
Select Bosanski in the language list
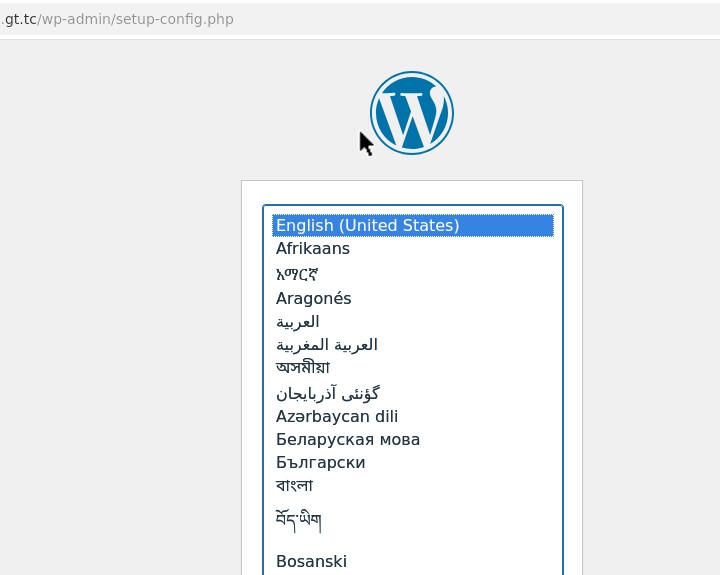coord(312,561)
